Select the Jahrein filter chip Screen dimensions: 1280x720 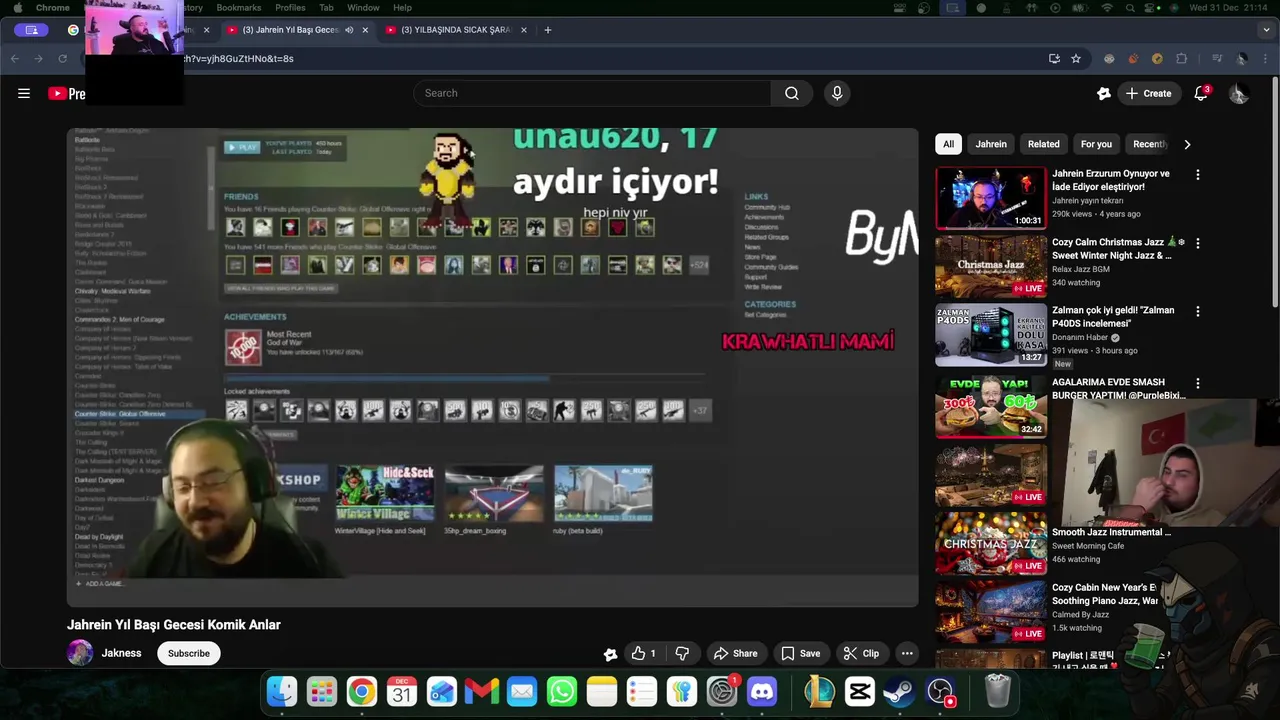991,144
